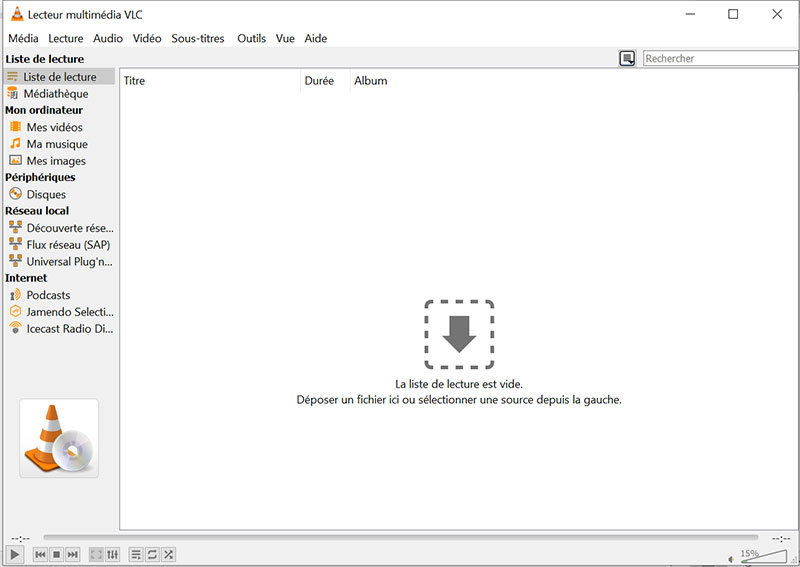Mute audio via speaker icon
Image resolution: width=800 pixels, height=567 pixels.
[731, 559]
